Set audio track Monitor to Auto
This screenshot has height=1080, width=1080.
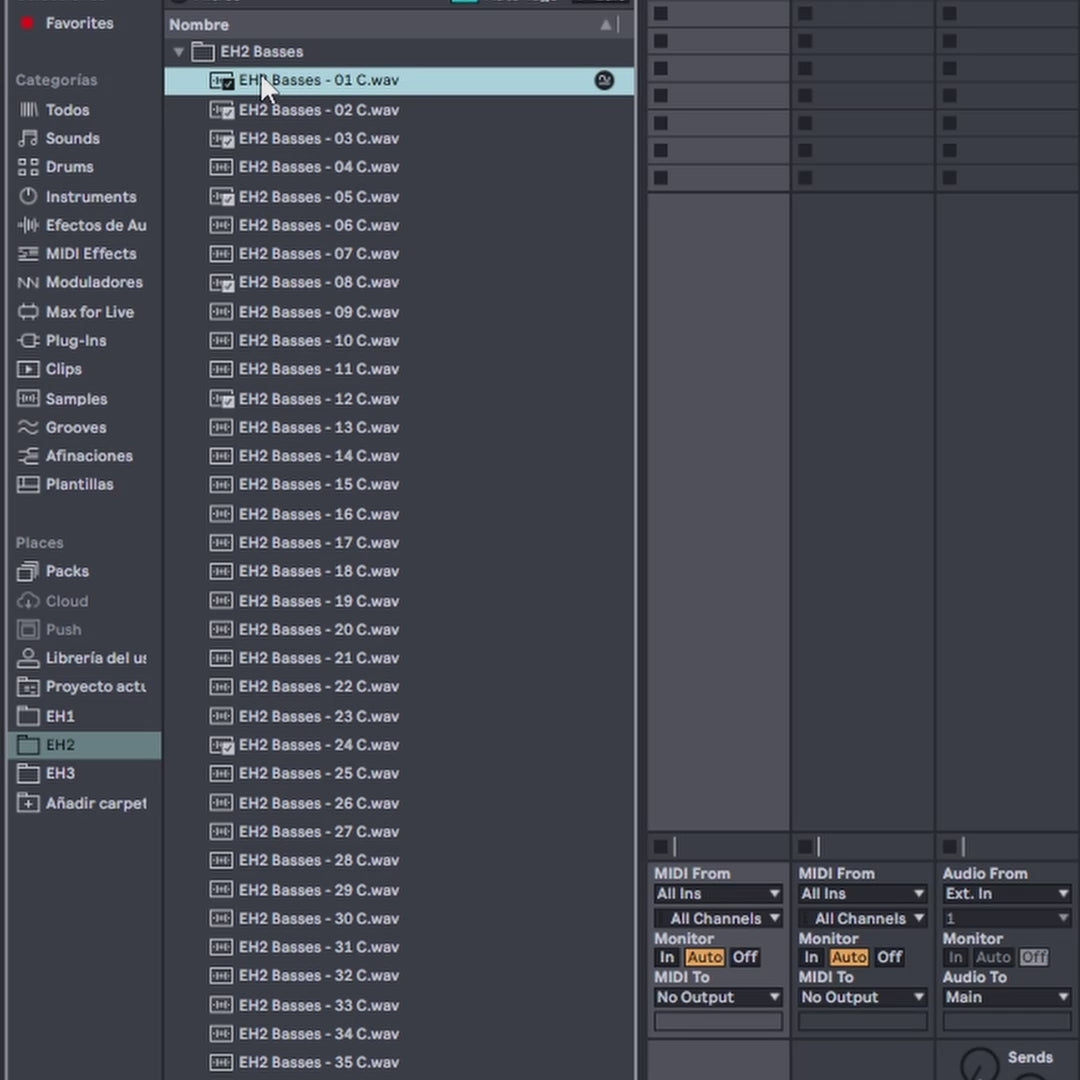click(993, 957)
